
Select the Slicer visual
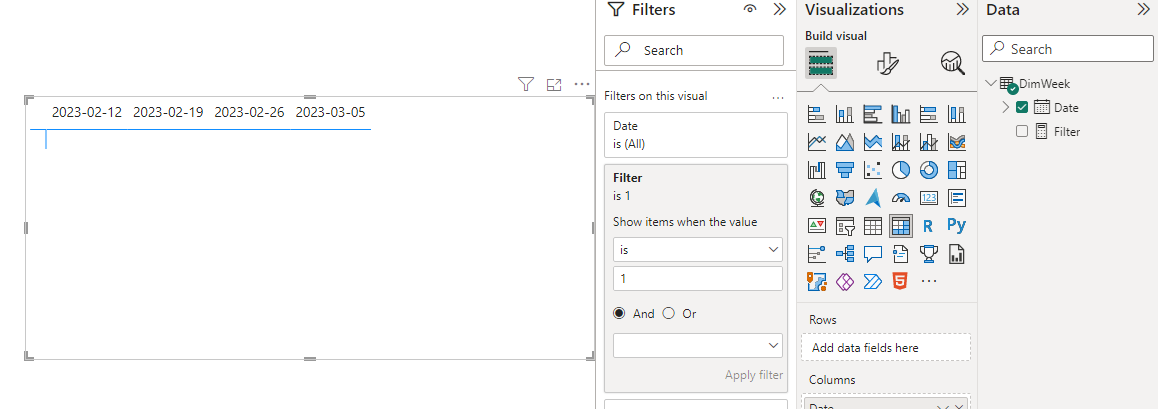point(844,226)
